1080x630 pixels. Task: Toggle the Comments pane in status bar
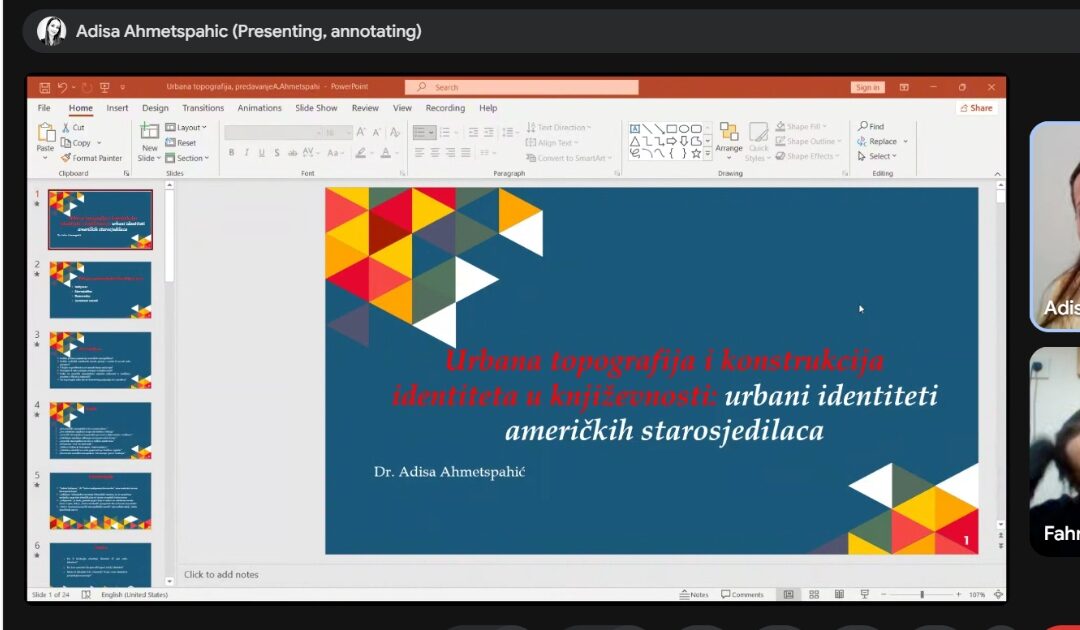pyautogui.click(x=742, y=594)
